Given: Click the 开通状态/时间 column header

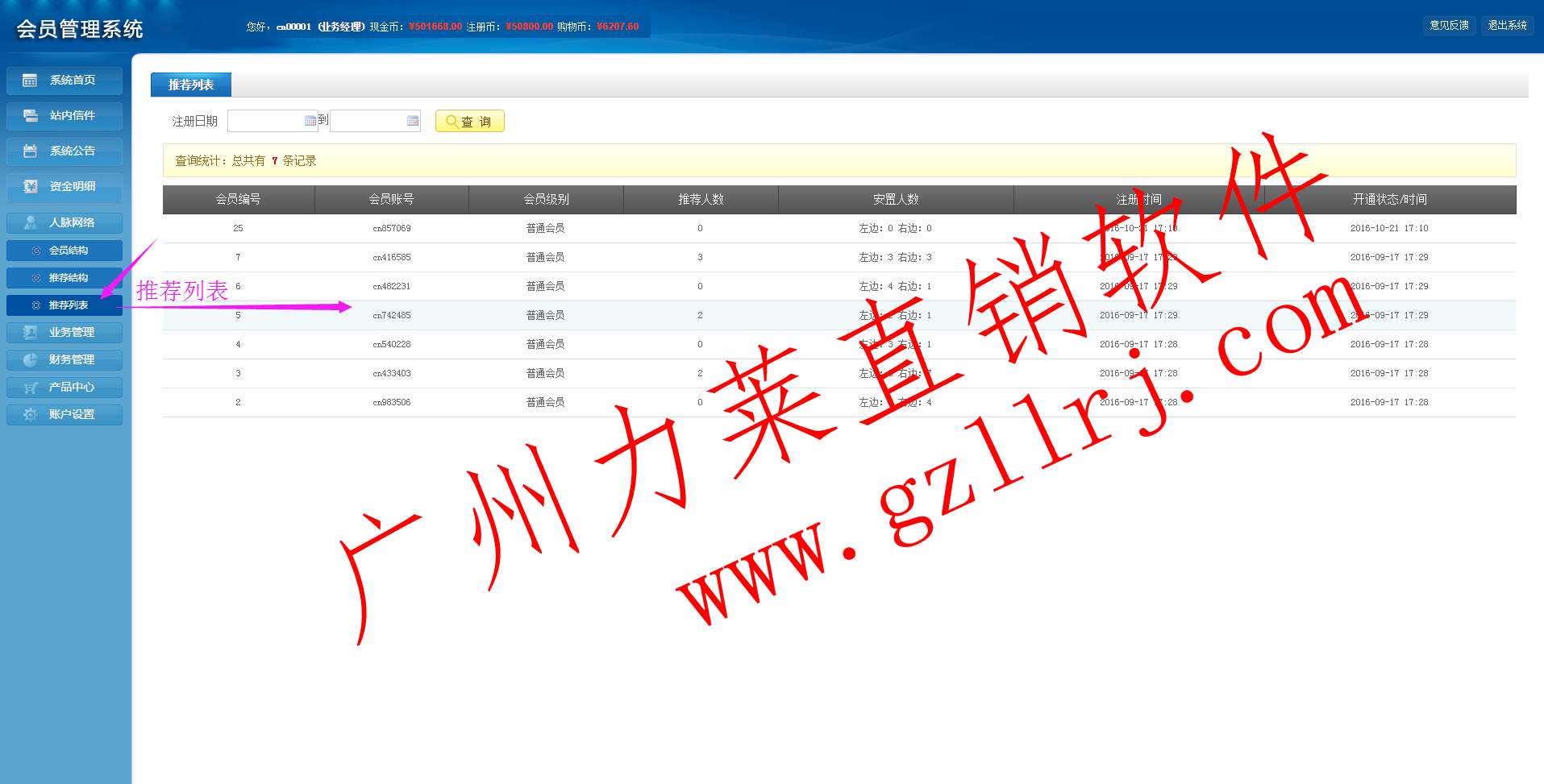Looking at the screenshot, I should tap(1389, 199).
